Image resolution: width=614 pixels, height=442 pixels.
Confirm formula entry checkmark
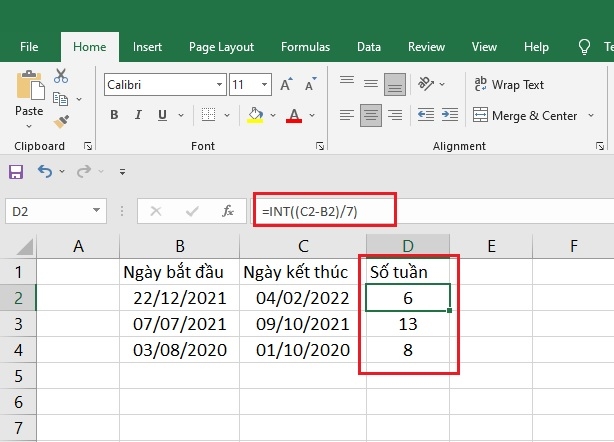coord(192,211)
